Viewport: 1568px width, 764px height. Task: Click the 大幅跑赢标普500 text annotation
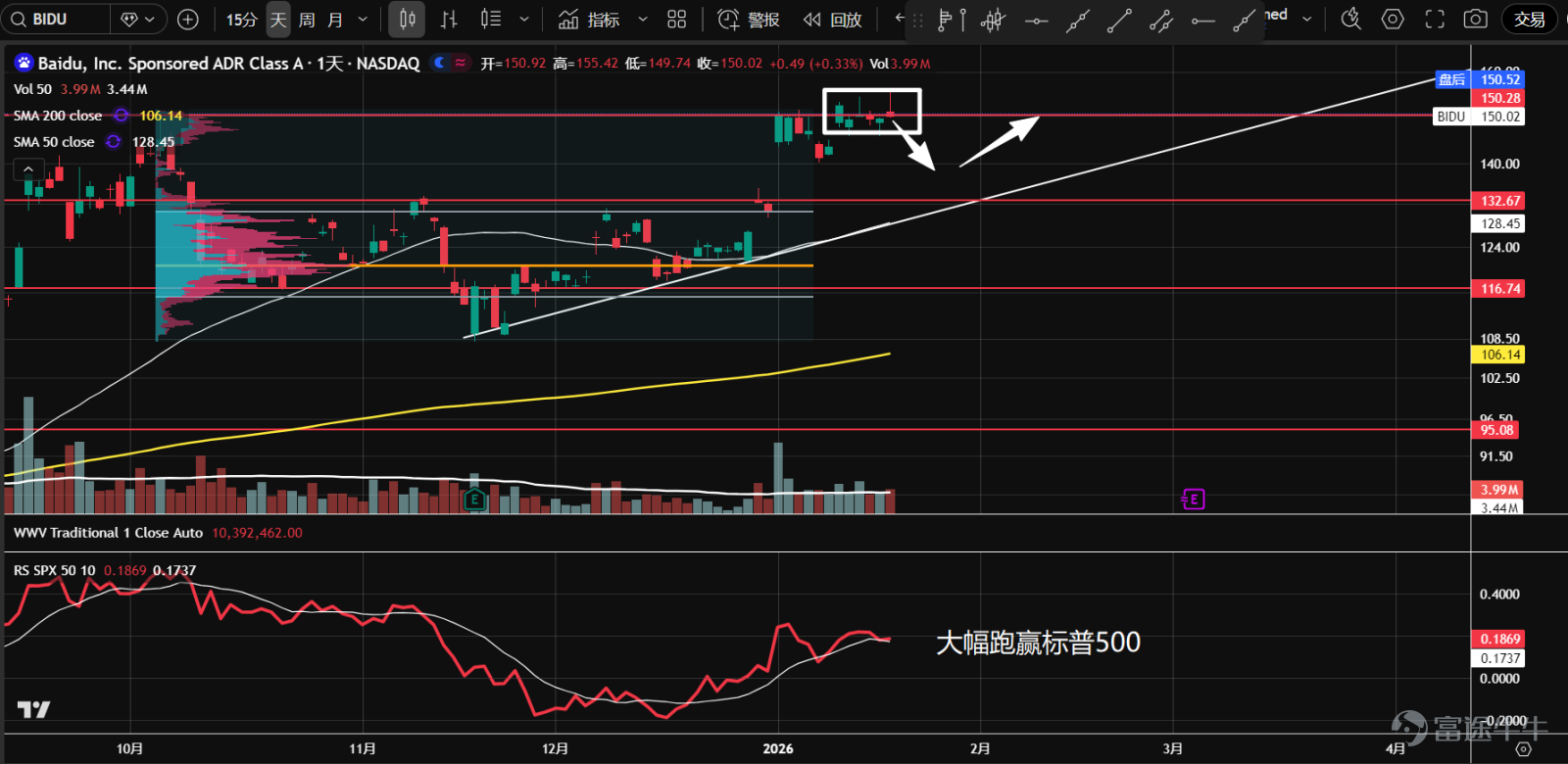[x=1038, y=643]
